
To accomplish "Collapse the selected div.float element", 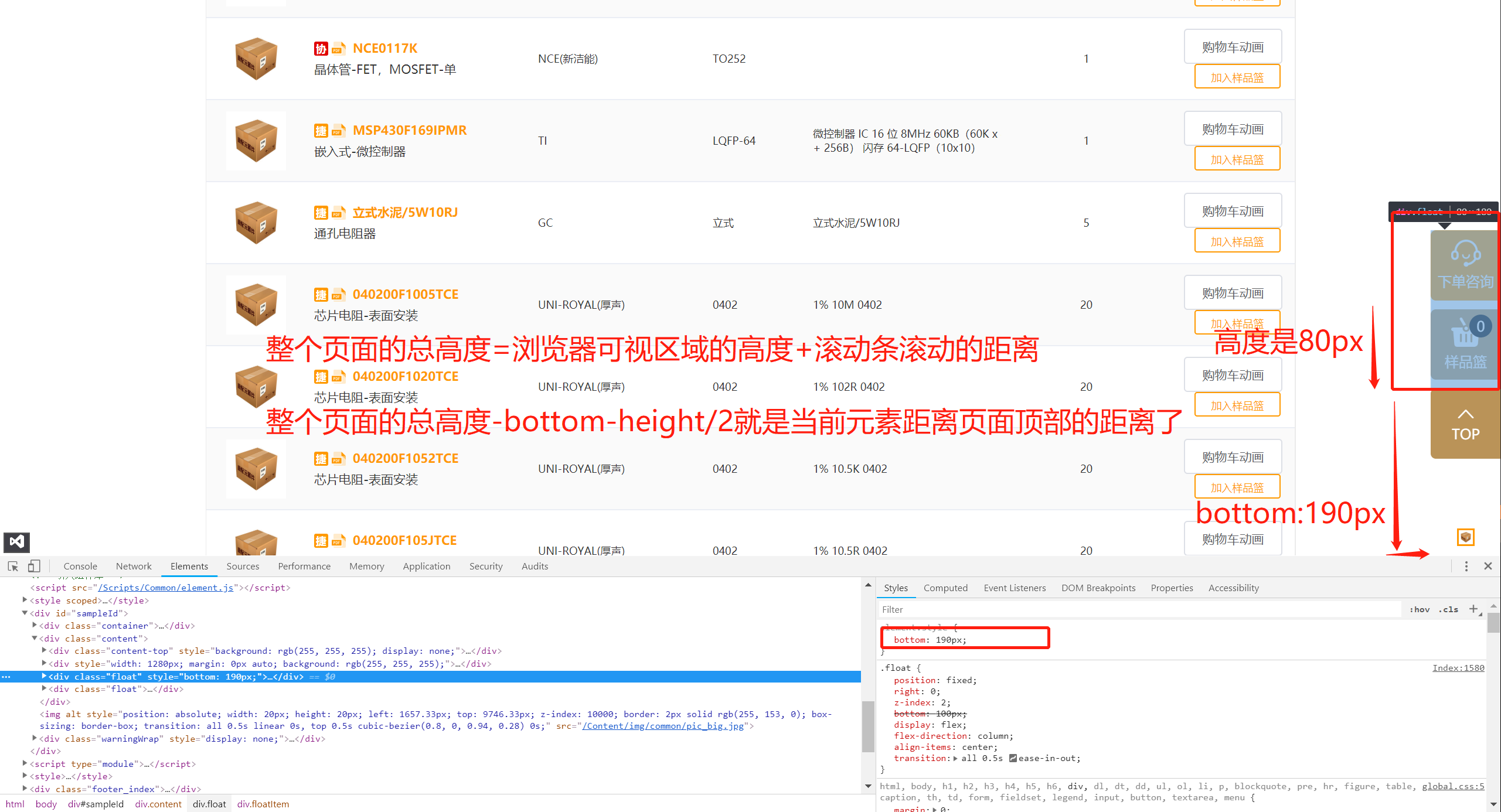I will (44, 676).
